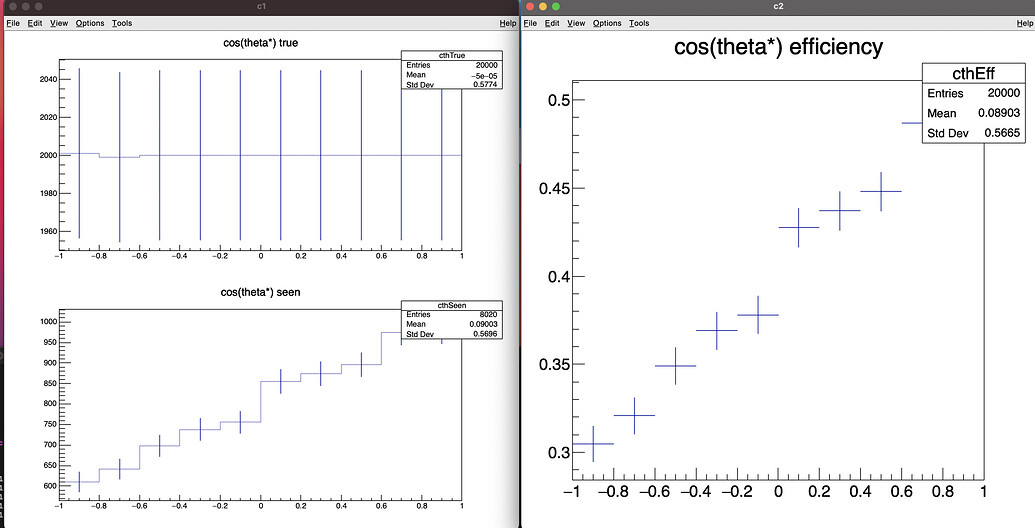The width and height of the screenshot is (1035, 528).
Task: Click Mean 0.09003 row in cthSeen box
Action: [x=452, y=324]
